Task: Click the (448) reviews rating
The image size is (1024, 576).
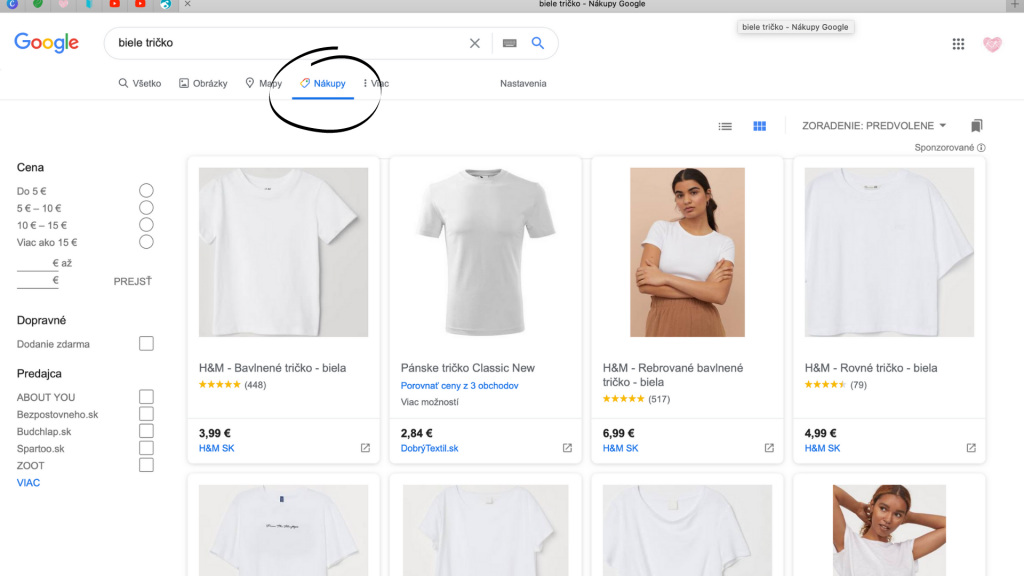Action: coord(232,385)
